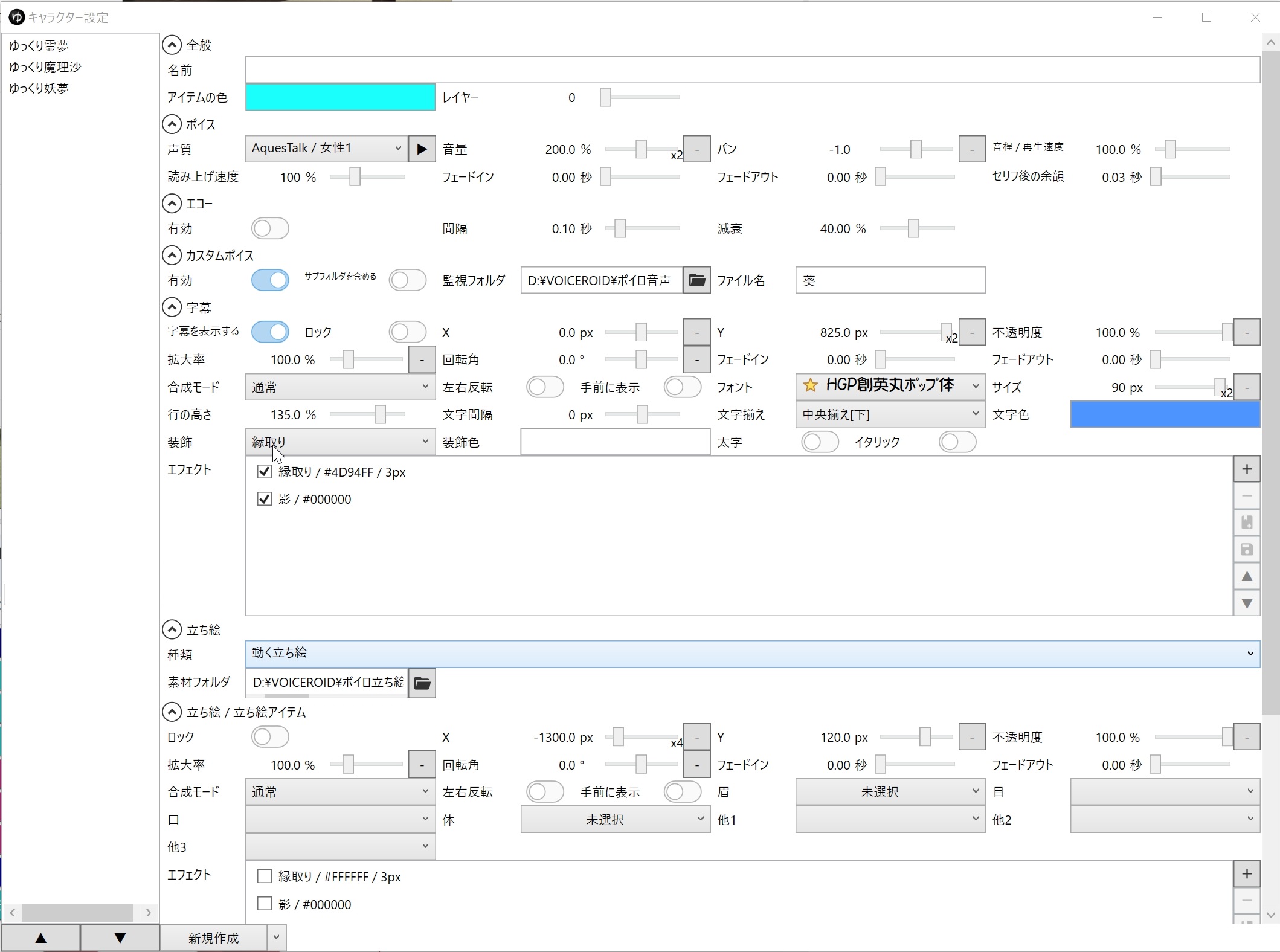Open the 体 未選択 dropdown
Screen dimensions: 1280x952
616,820
